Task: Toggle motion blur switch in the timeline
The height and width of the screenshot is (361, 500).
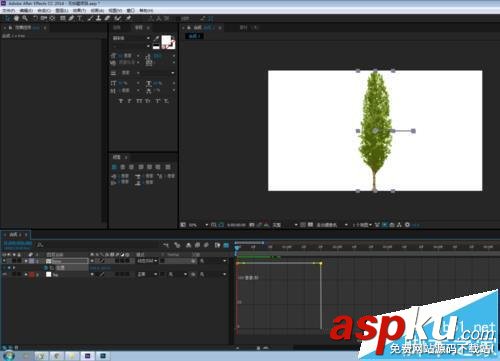Action: [x=207, y=245]
